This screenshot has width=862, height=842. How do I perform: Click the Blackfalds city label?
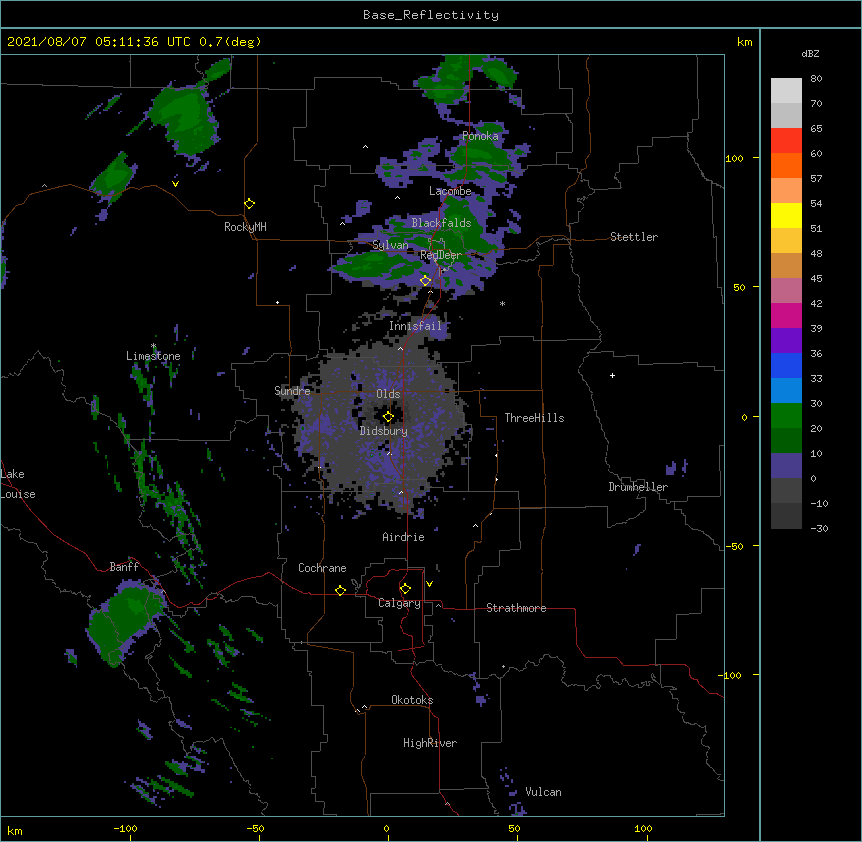tap(441, 223)
